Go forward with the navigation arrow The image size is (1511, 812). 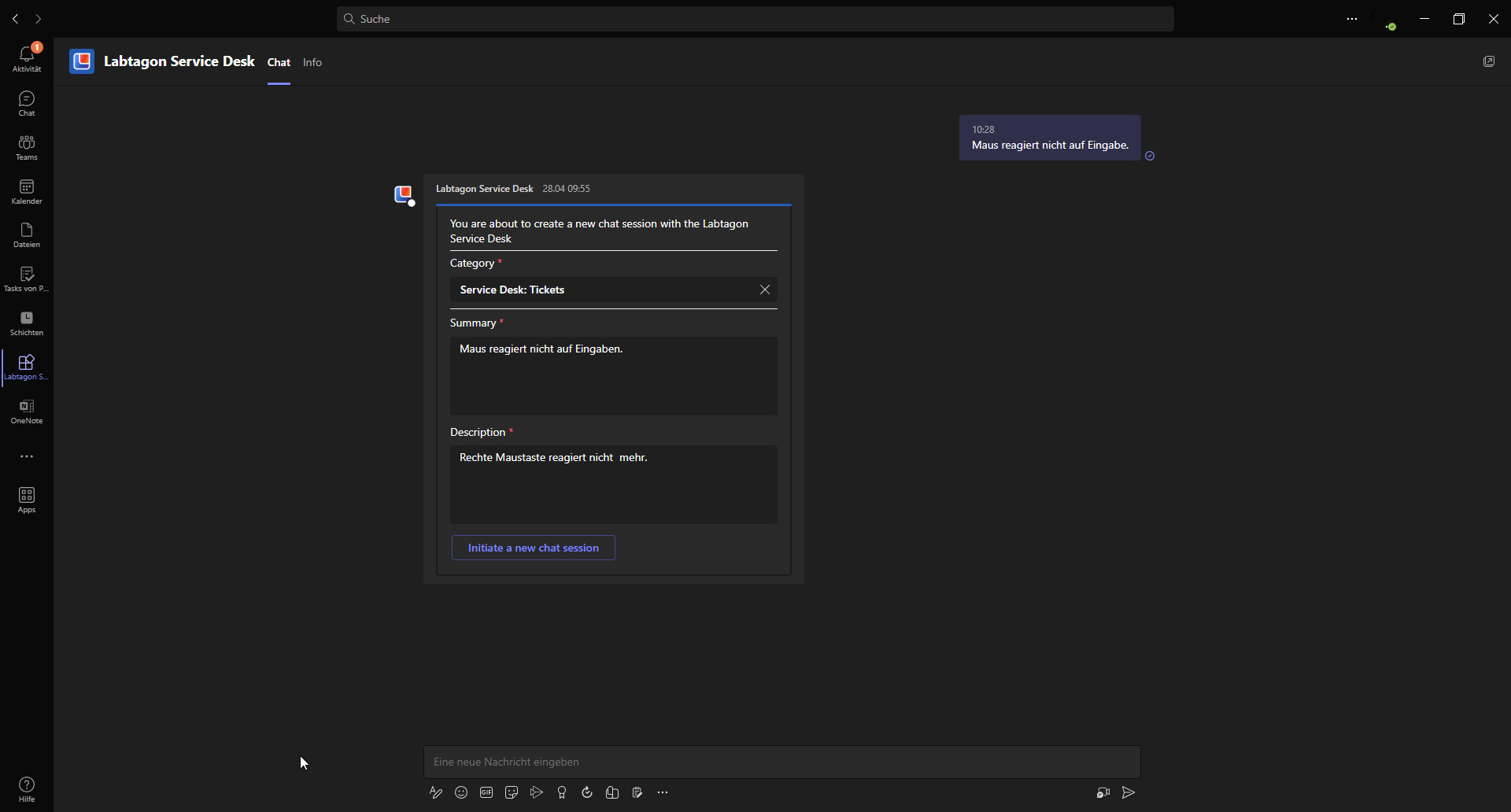38,19
